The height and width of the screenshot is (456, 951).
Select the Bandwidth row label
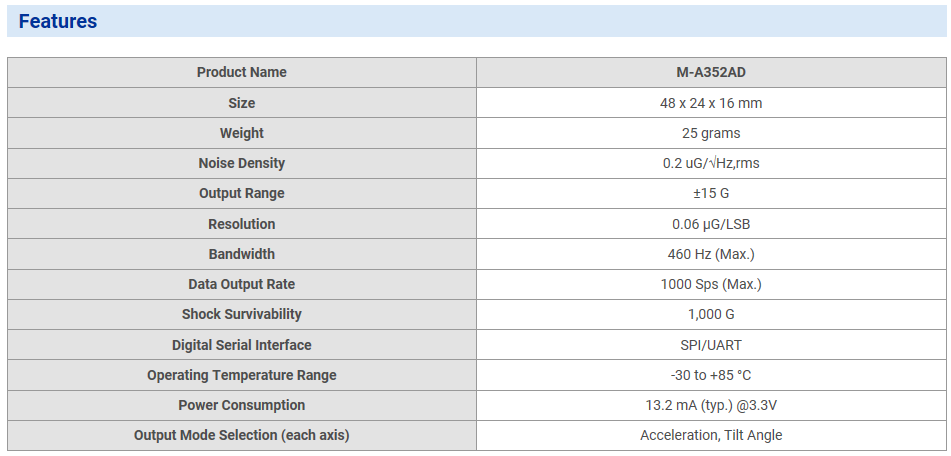coord(241,254)
